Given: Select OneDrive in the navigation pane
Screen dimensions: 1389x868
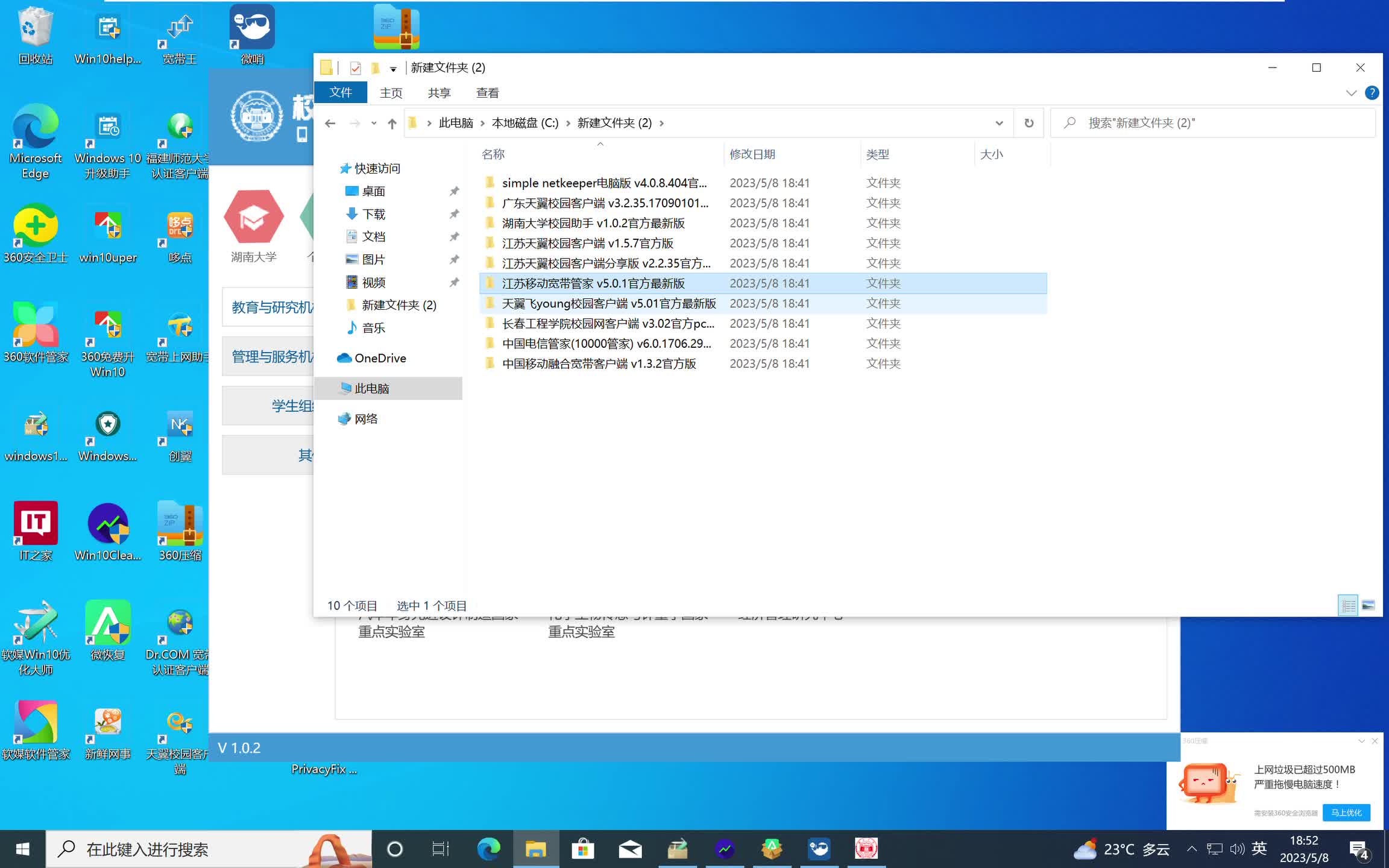Looking at the screenshot, I should pyautogui.click(x=380, y=358).
